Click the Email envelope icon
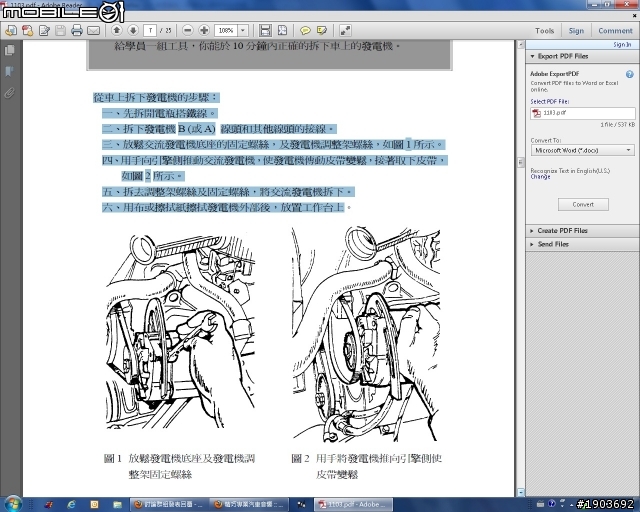 93,31
